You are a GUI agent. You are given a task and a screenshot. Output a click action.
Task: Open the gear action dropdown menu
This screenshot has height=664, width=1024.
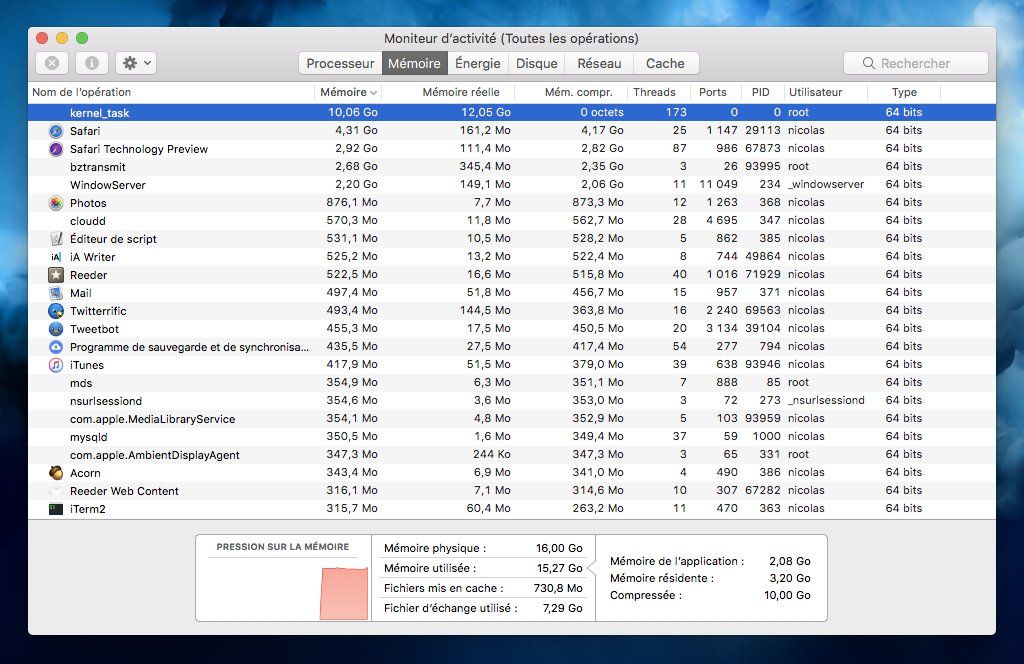click(136, 63)
